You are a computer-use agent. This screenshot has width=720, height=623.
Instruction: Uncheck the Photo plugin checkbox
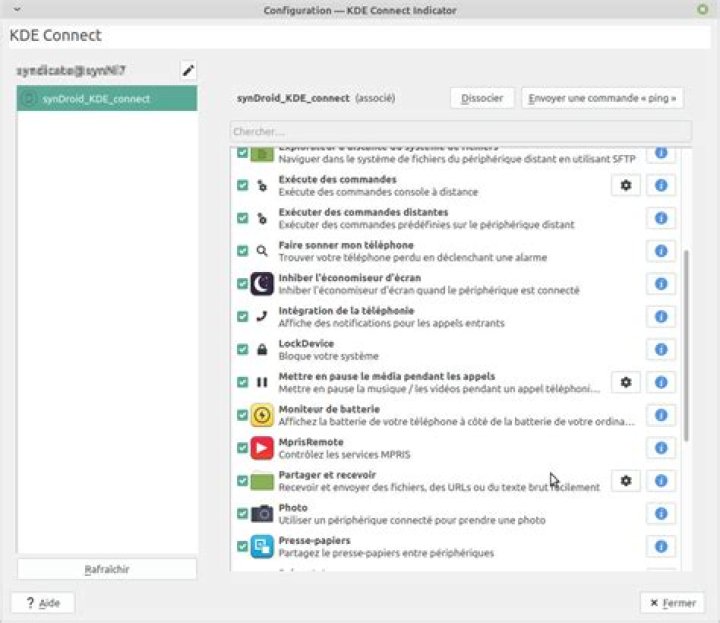coord(242,514)
